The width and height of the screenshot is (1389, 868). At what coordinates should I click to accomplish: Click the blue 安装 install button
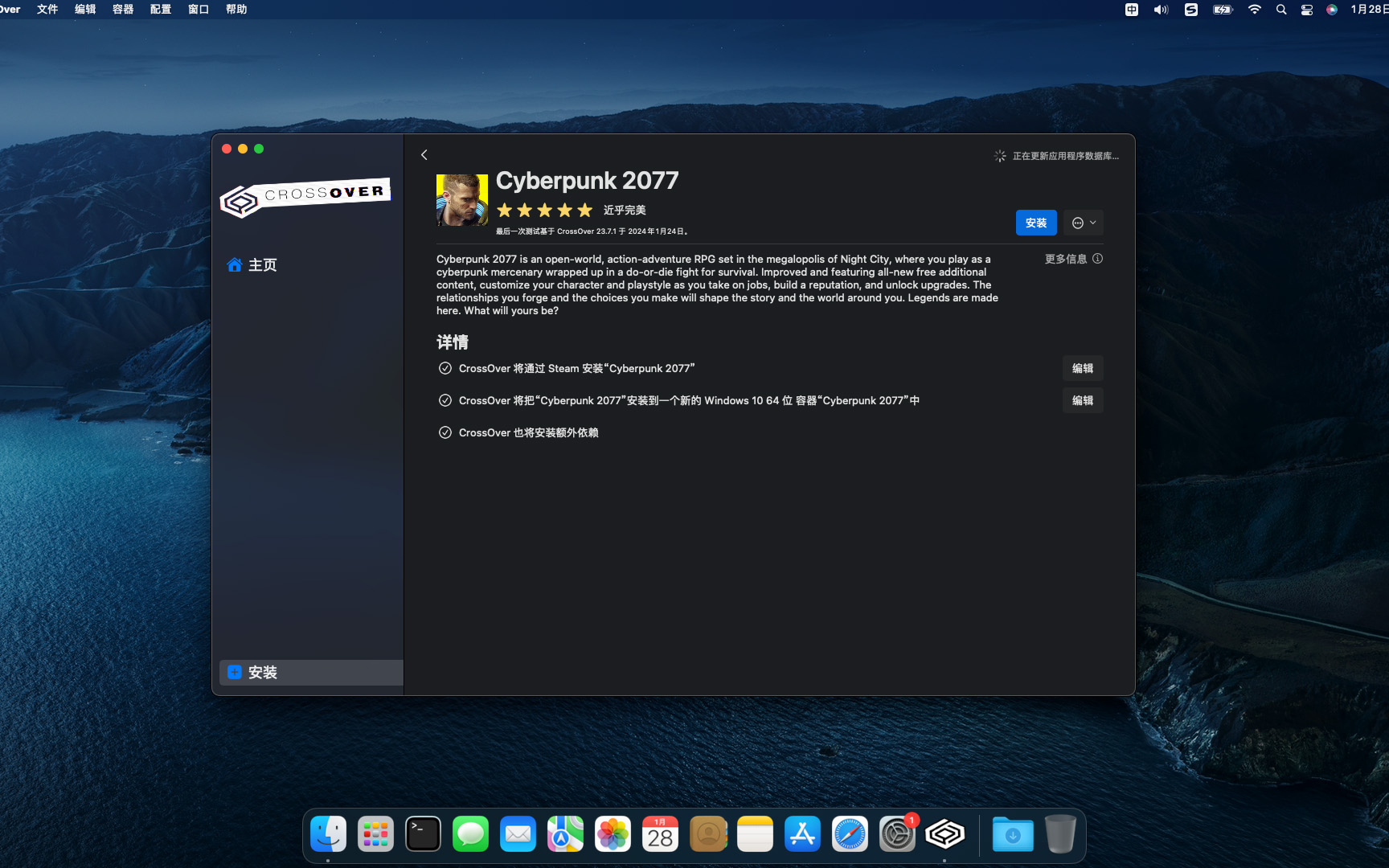pos(1035,223)
